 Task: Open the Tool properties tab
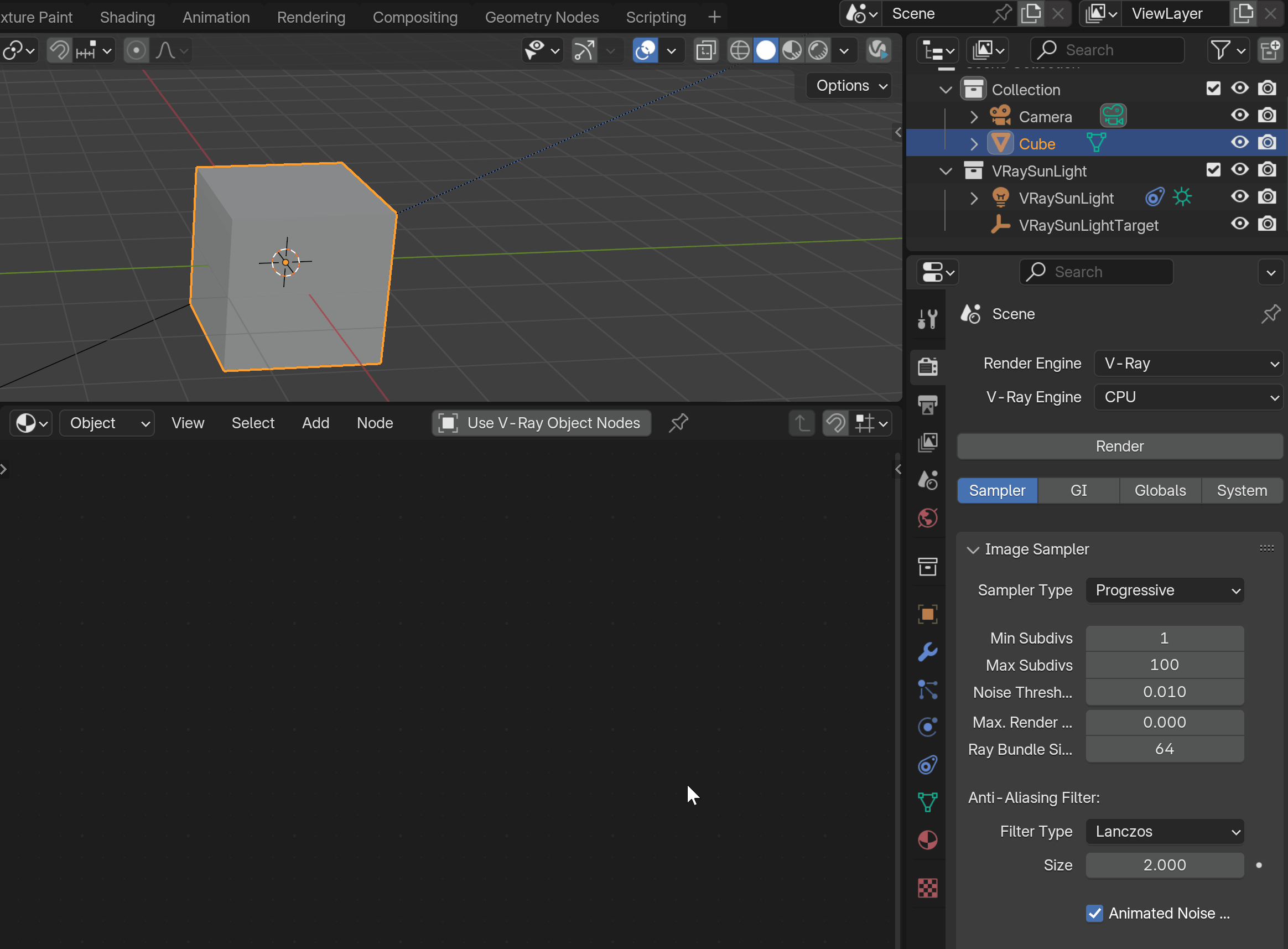pos(927,318)
